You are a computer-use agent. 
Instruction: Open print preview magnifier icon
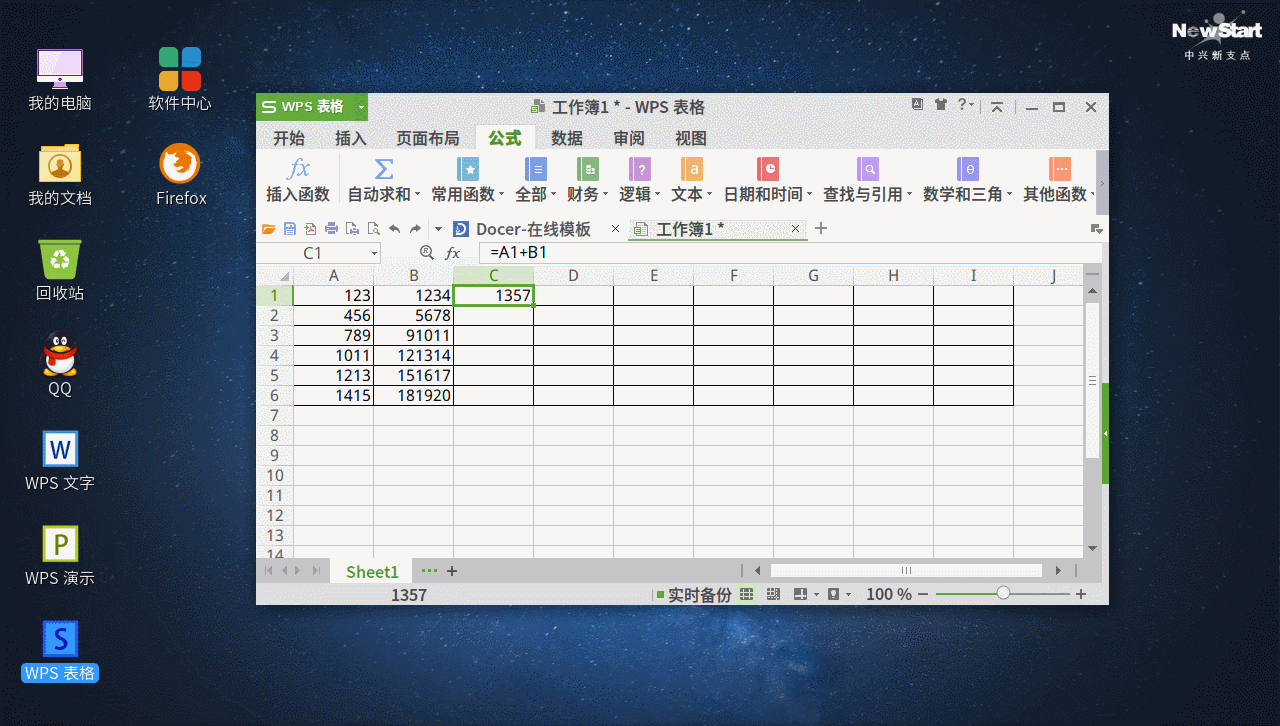374,229
